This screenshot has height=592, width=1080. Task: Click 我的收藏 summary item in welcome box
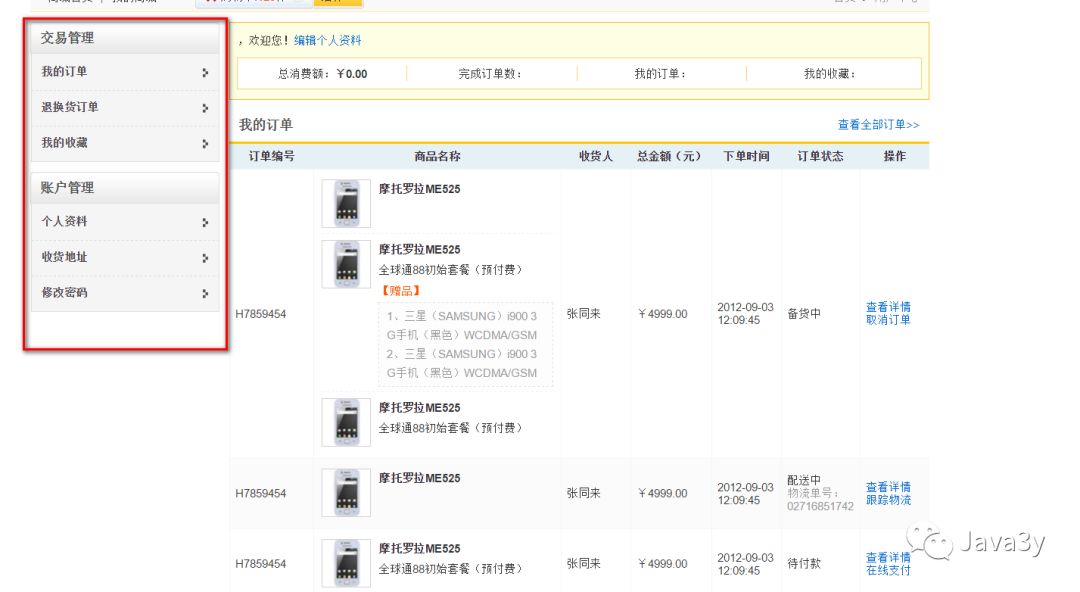click(x=830, y=74)
